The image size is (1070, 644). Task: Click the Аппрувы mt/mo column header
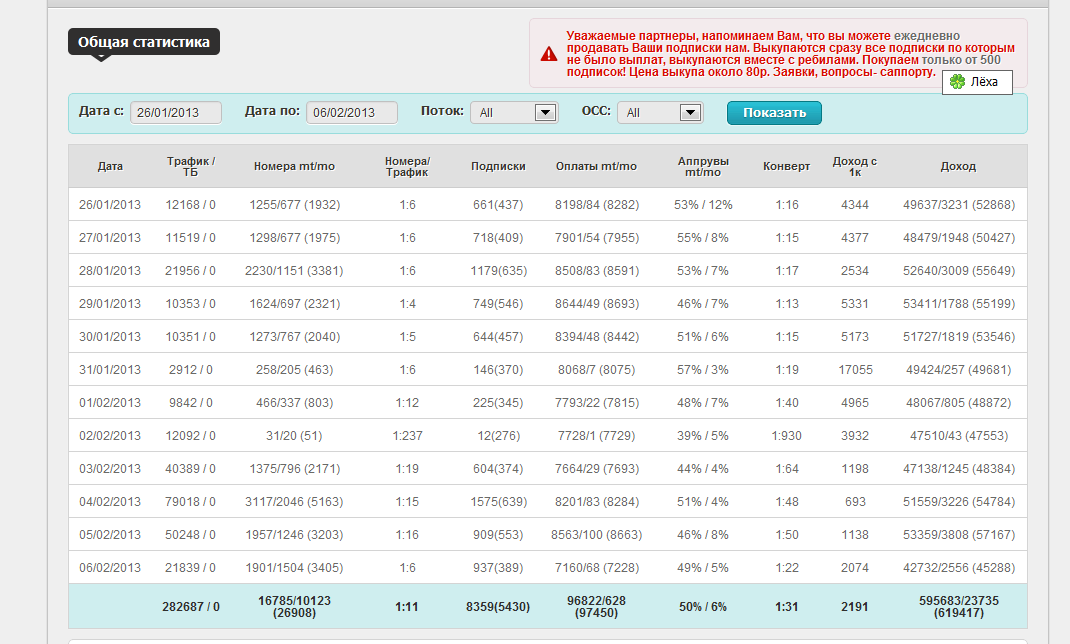(703, 166)
